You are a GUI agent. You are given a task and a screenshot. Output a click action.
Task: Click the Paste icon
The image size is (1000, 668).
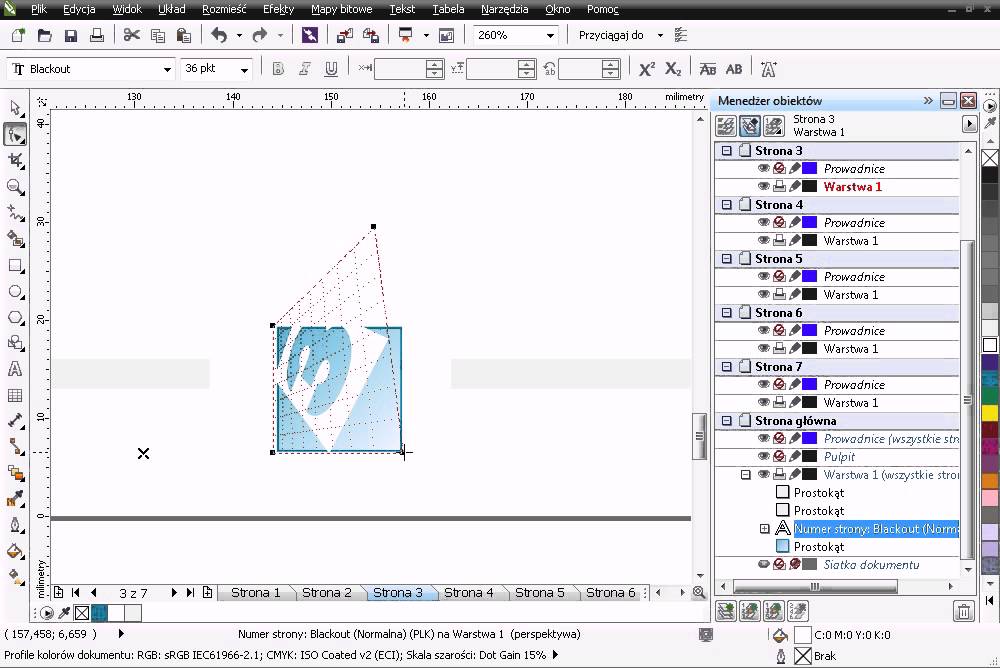184,35
